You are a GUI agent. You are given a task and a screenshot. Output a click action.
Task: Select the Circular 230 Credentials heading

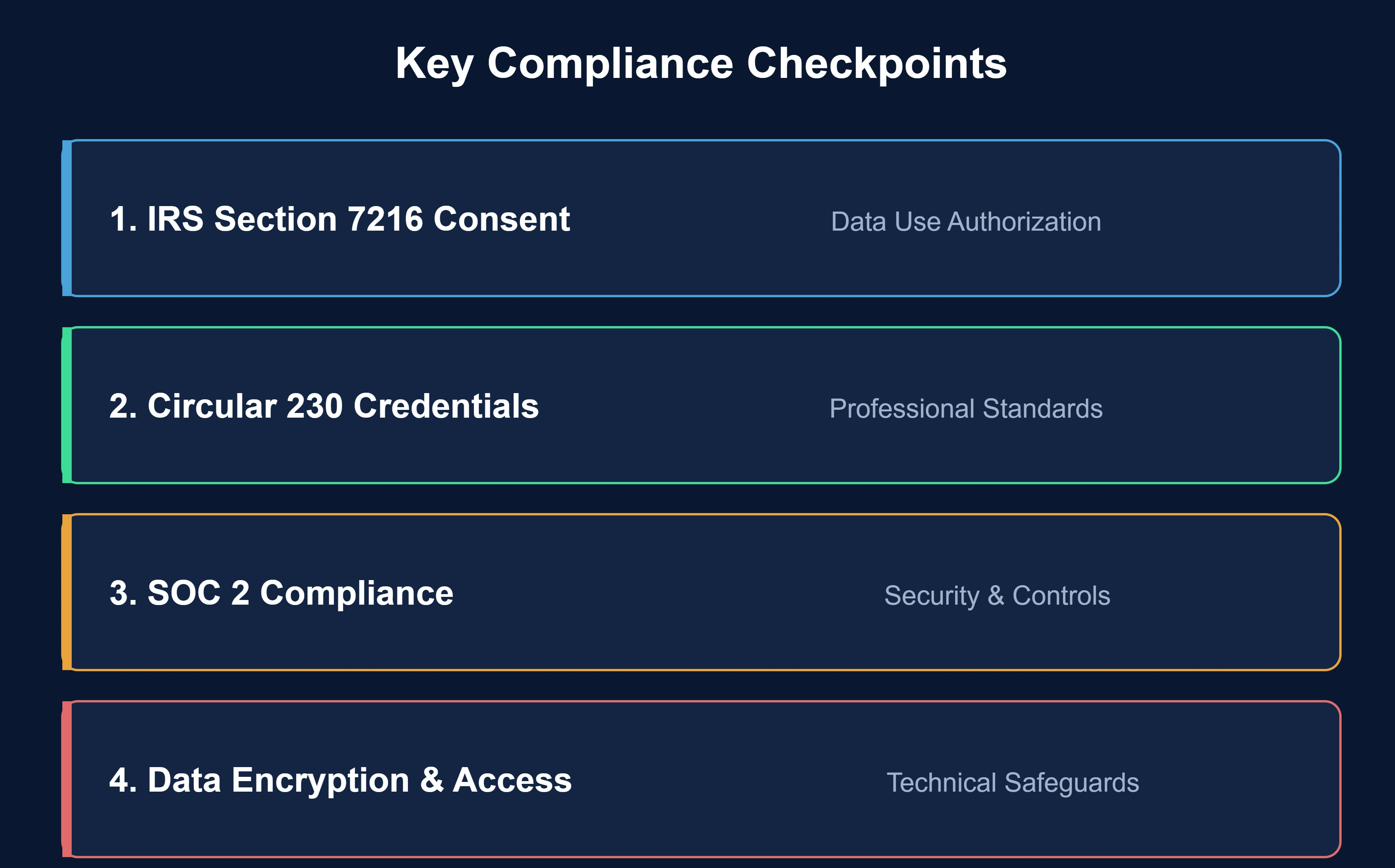(324, 406)
